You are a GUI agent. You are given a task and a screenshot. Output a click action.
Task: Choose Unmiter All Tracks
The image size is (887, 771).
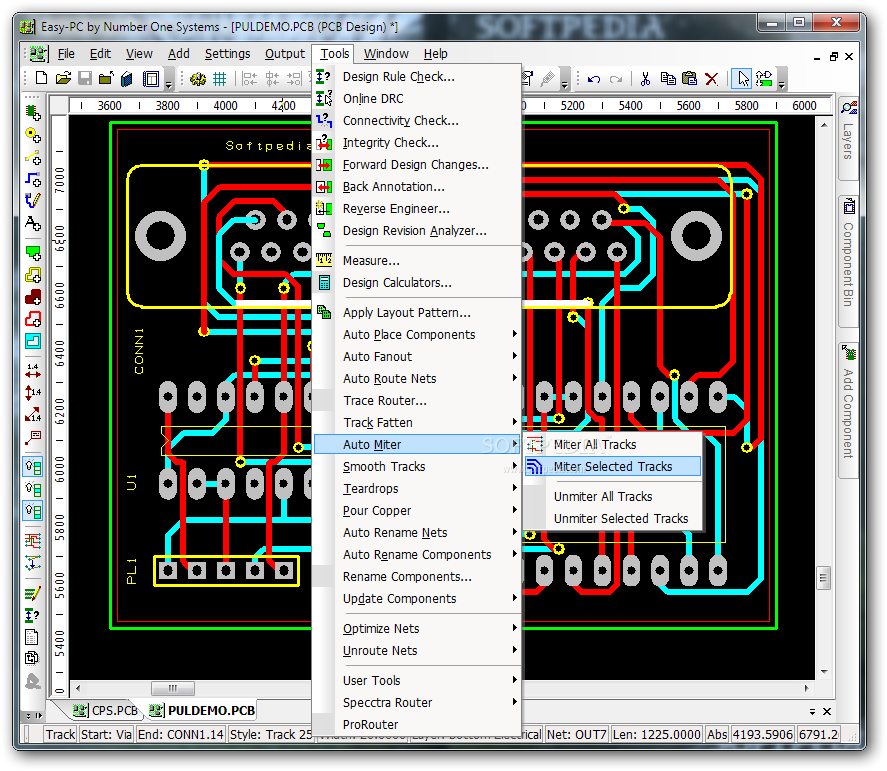(x=613, y=496)
